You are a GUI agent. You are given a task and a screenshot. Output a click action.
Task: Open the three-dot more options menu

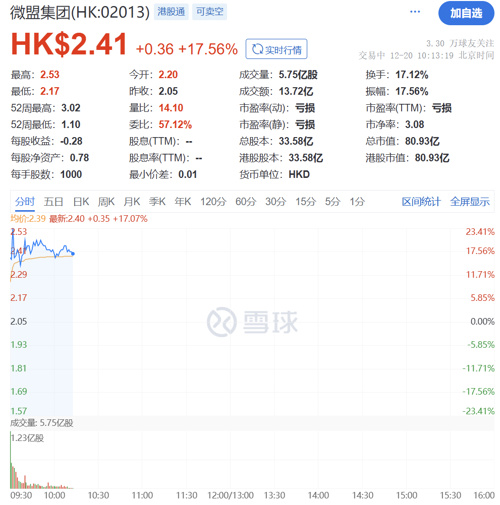tap(415, 12)
